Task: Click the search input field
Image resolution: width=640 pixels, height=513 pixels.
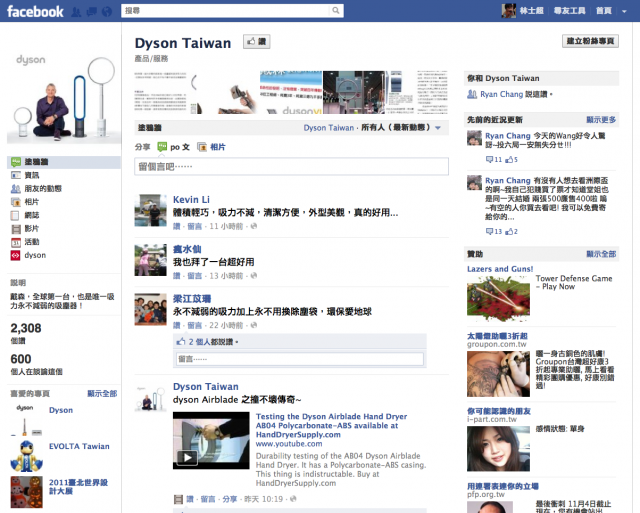Action: click(x=225, y=11)
